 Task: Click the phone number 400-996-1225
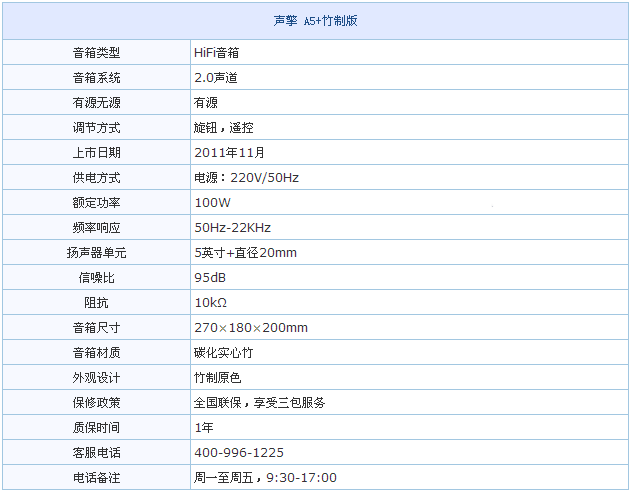coord(239,452)
